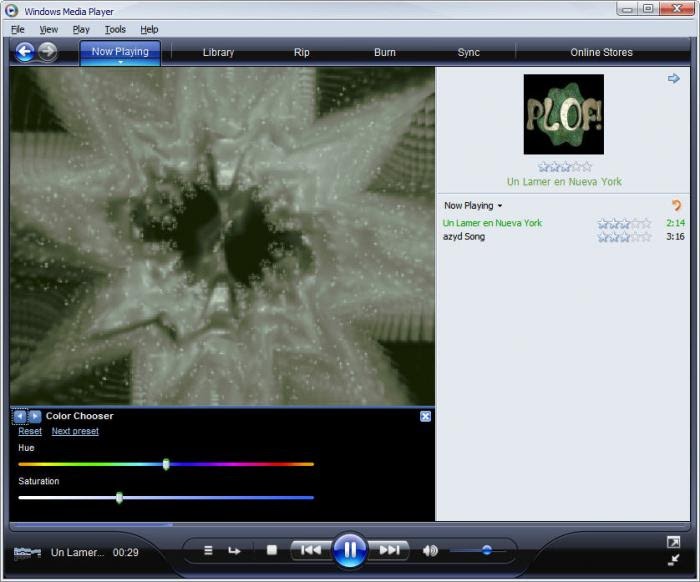700x582 pixels.
Task: Click the volume slider knob
Action: pyautogui.click(x=487, y=550)
